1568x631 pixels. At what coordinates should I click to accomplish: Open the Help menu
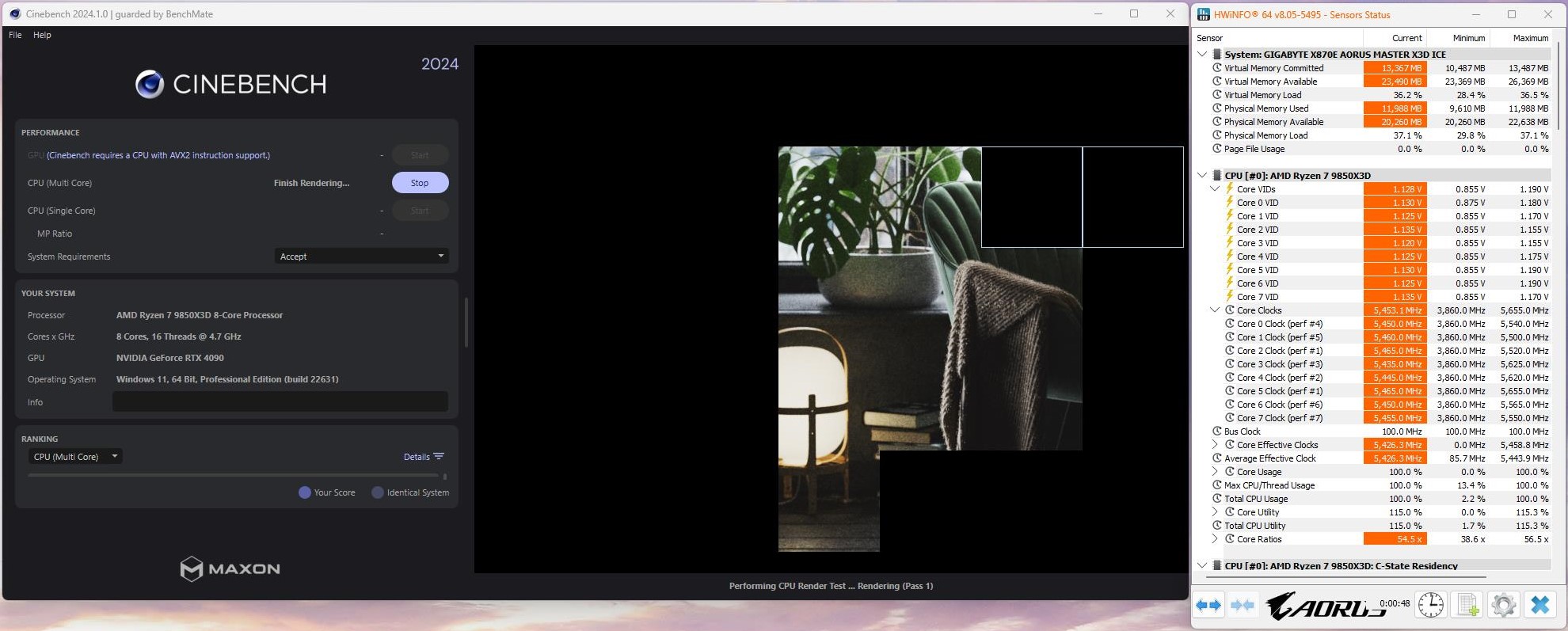(x=42, y=35)
